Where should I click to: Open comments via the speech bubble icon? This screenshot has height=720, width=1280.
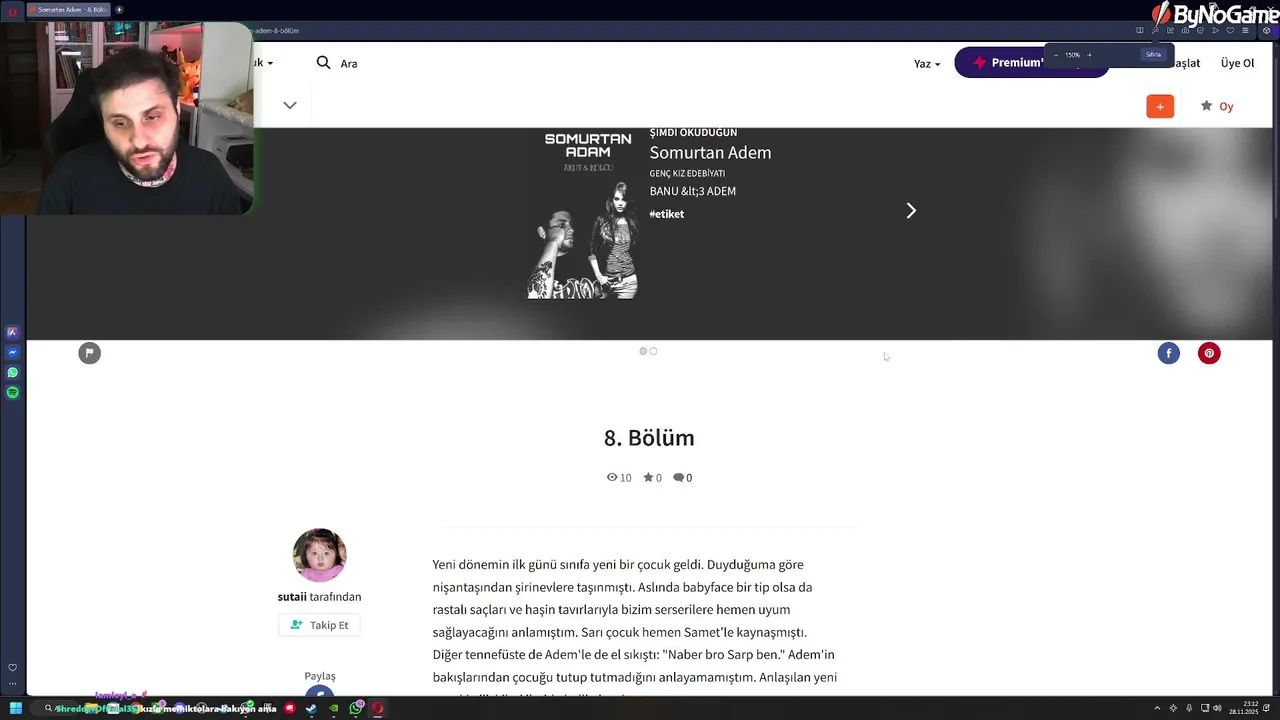point(679,477)
